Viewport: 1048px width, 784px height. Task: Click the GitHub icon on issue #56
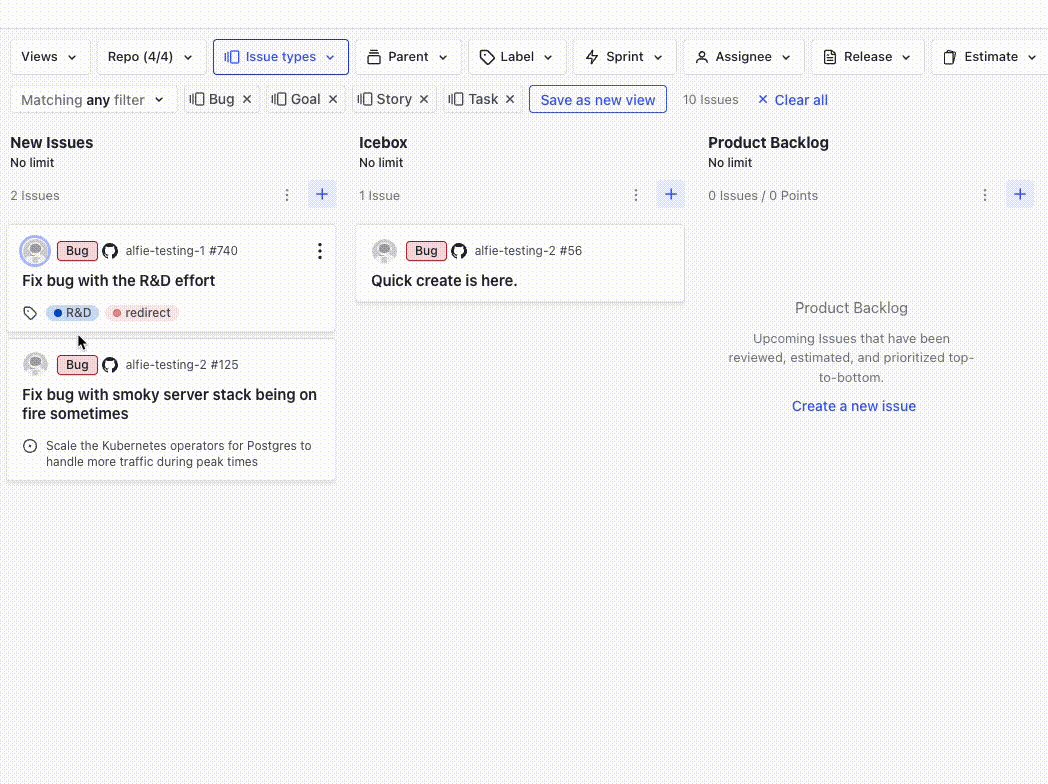coord(459,251)
